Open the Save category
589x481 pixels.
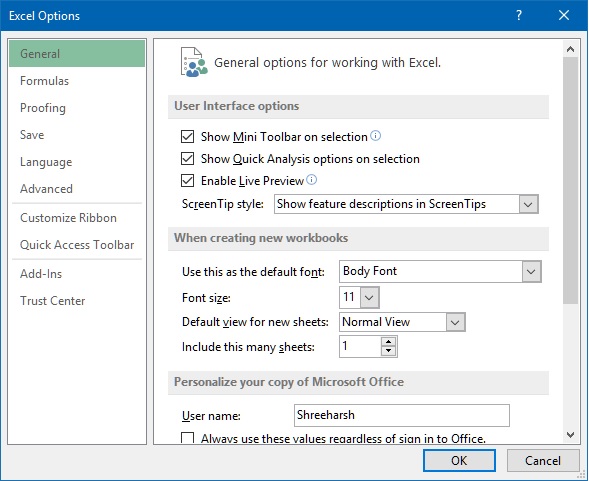pos(77,135)
